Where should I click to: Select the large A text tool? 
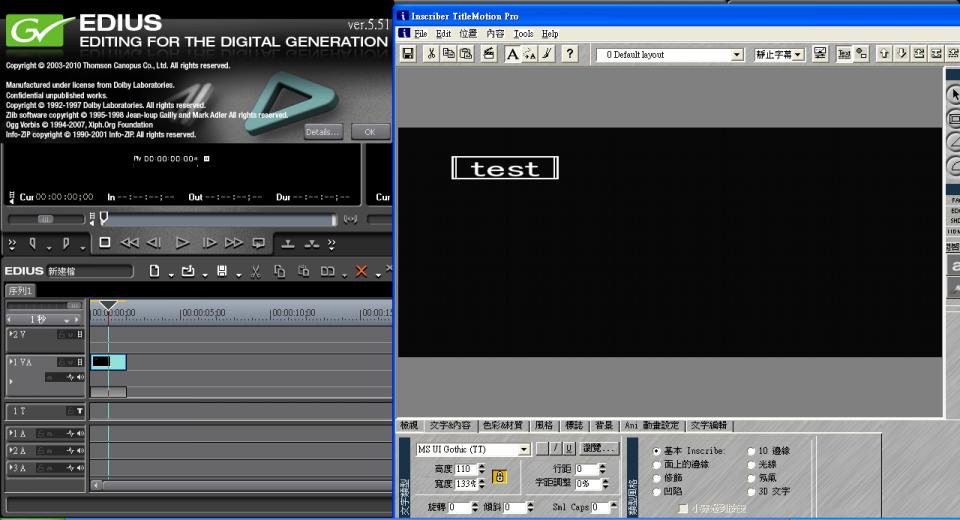[512, 54]
